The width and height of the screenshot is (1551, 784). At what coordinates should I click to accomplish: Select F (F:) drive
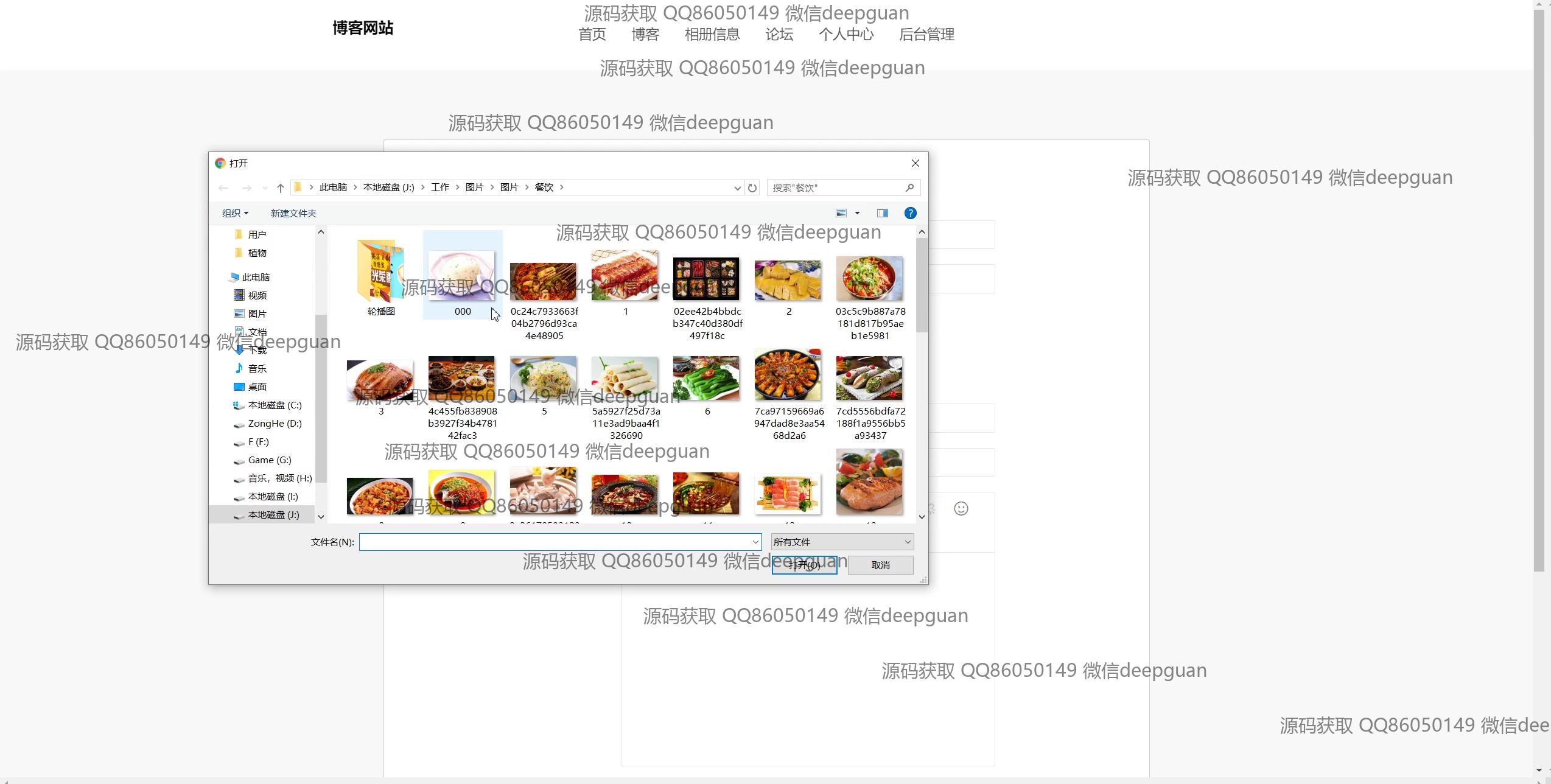(x=258, y=441)
